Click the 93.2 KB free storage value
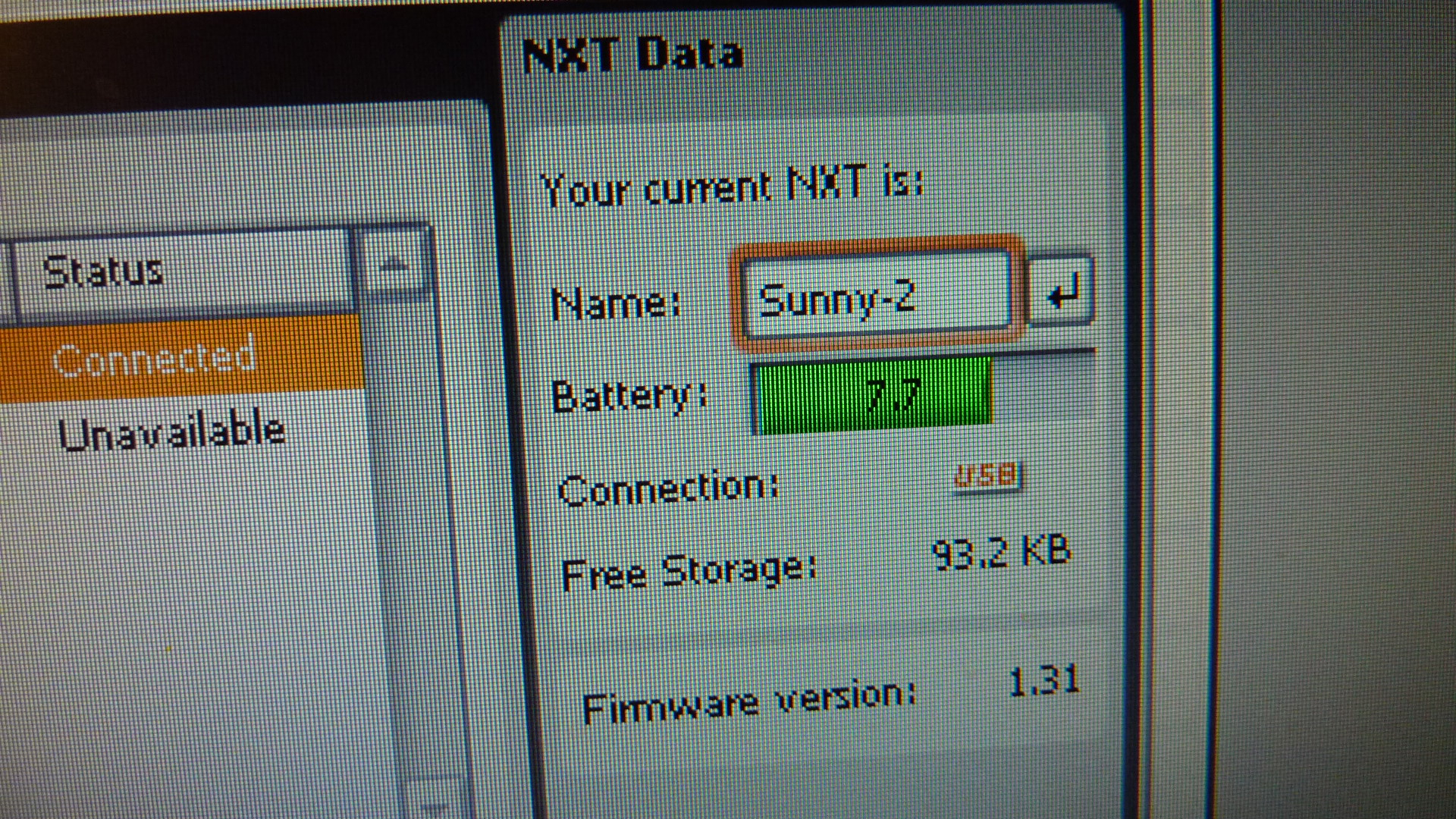This screenshot has height=819, width=1456. [1001, 553]
